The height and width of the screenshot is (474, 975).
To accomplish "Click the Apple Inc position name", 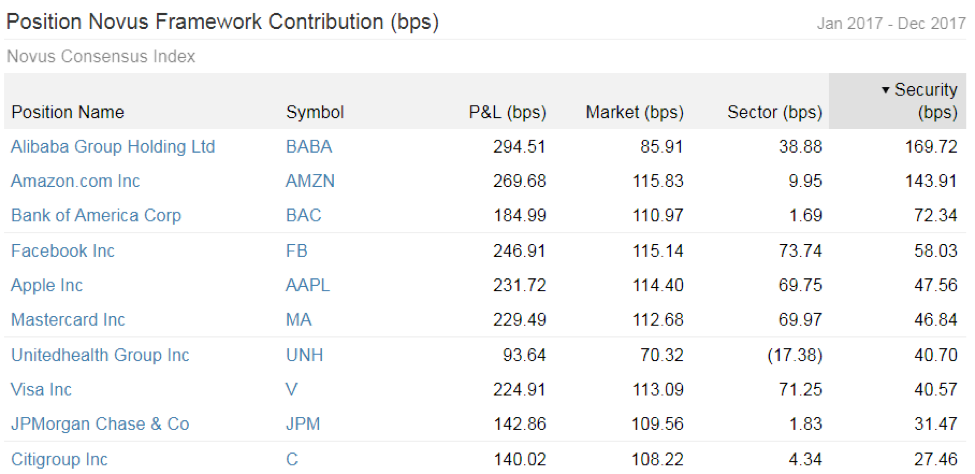I will 47,286.
